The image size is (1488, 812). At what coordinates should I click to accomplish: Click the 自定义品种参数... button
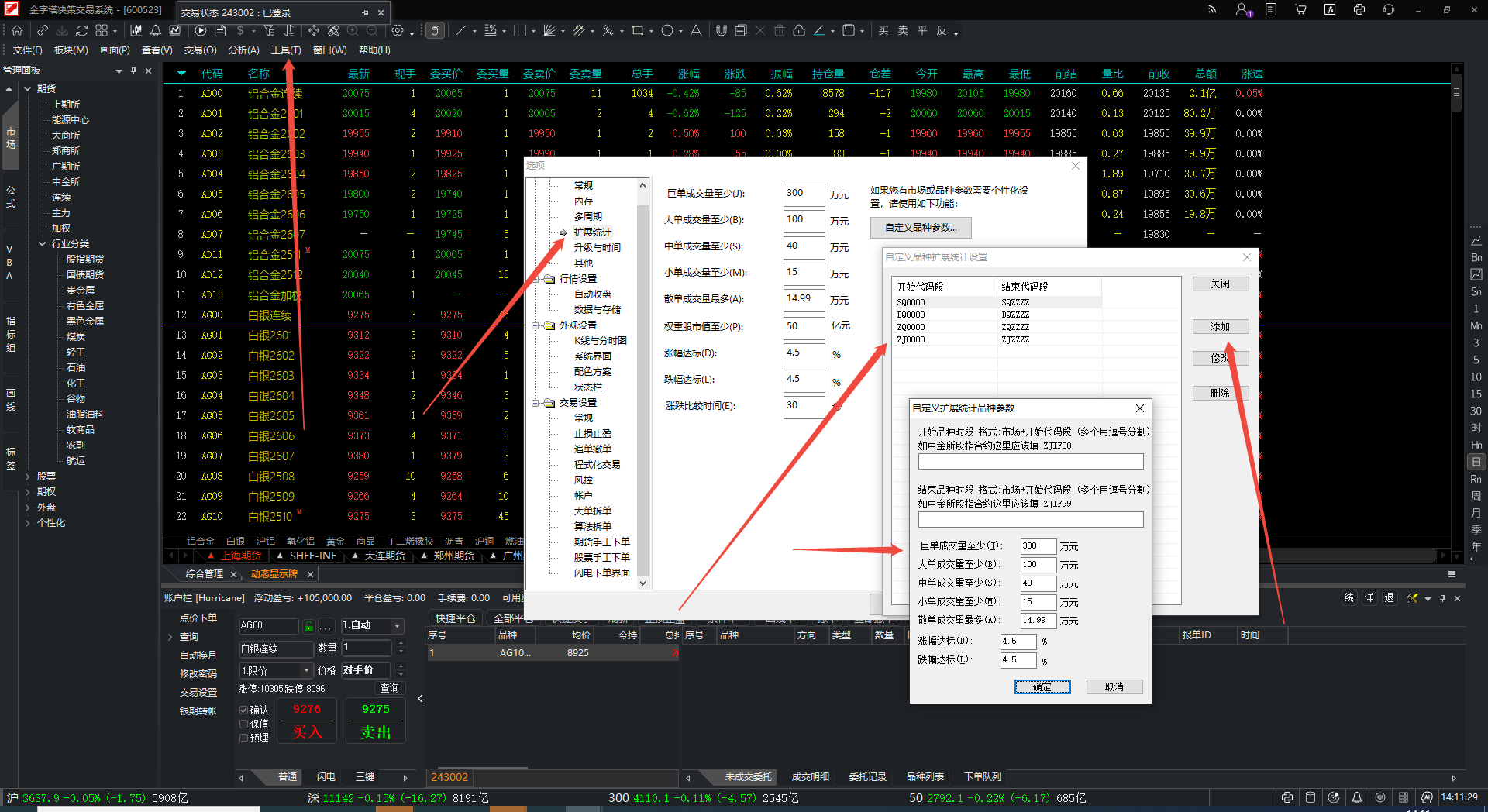pyautogui.click(x=921, y=228)
